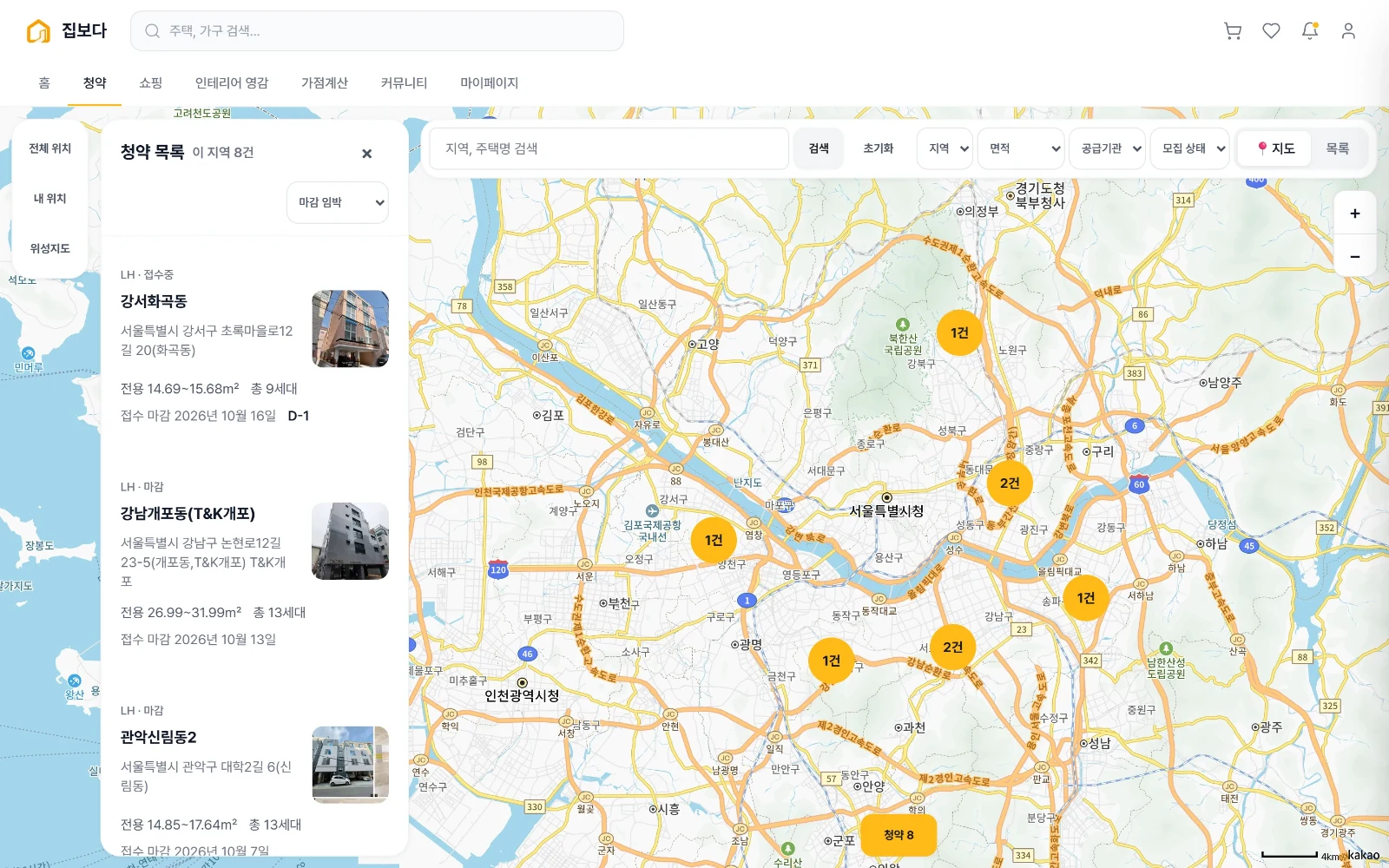
Task: Open the notifications bell icon
Action: [x=1310, y=31]
